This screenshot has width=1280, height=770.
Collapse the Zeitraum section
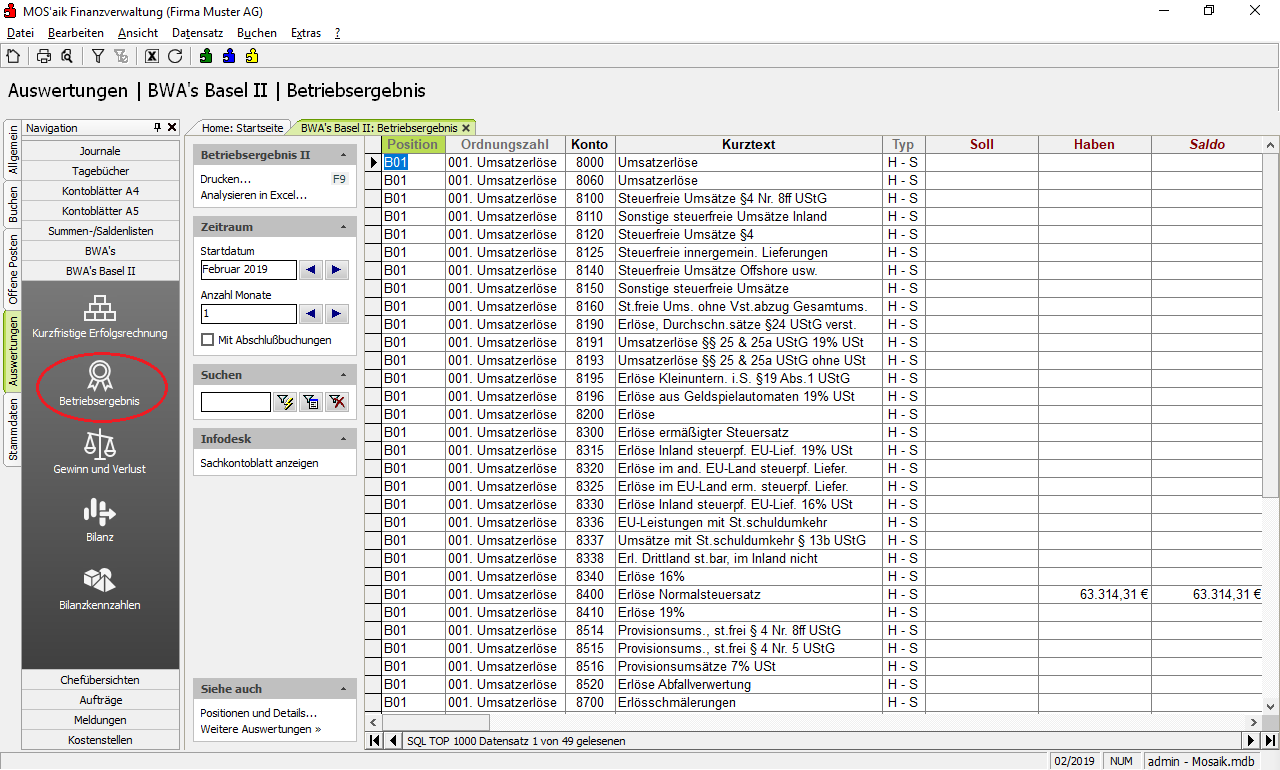pos(344,227)
